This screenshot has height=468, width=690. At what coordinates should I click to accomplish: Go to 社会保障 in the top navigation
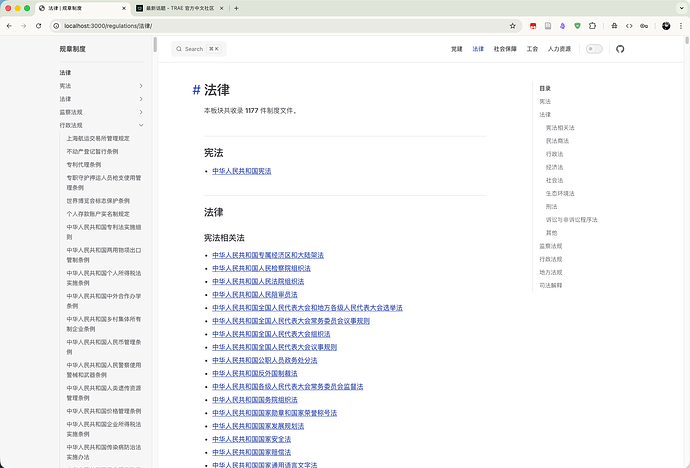click(506, 48)
